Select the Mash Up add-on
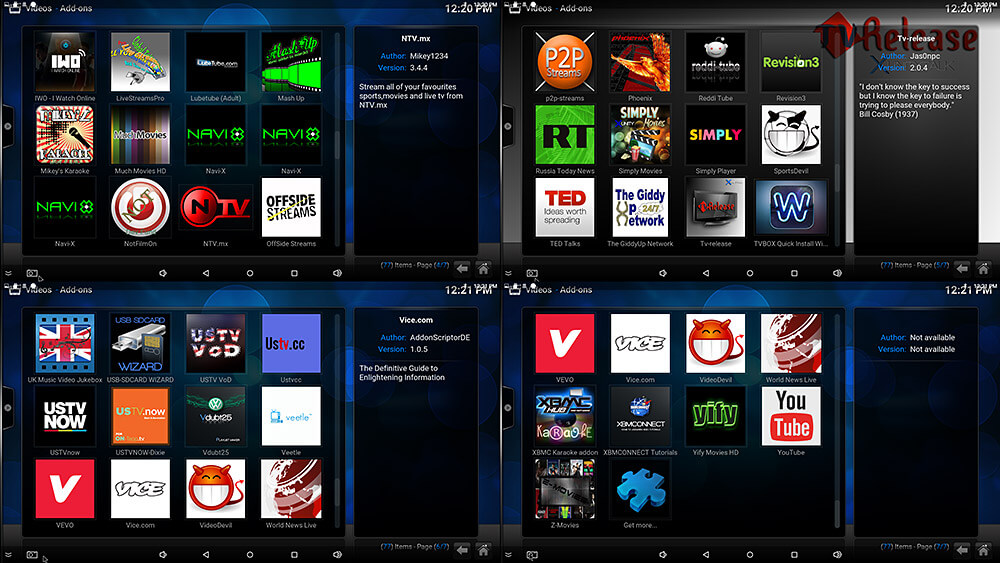1000x563 pixels. pyautogui.click(x=291, y=62)
